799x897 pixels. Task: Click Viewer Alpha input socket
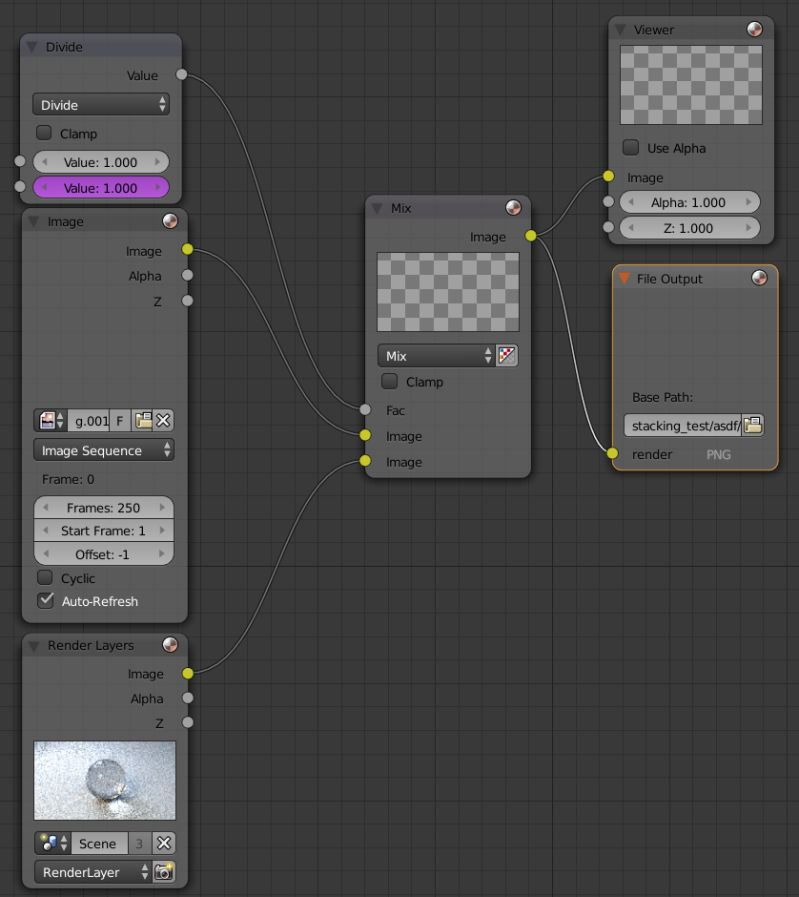tap(609, 201)
